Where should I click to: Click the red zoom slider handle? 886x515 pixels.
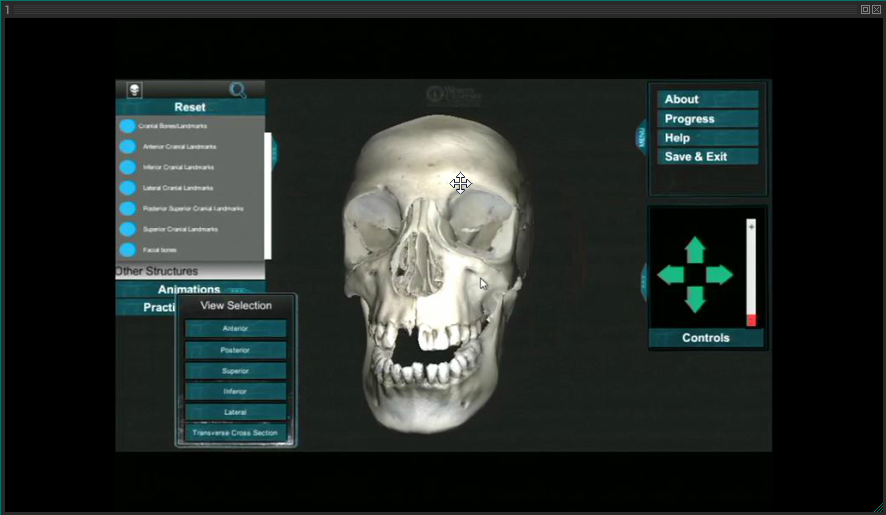(x=751, y=320)
